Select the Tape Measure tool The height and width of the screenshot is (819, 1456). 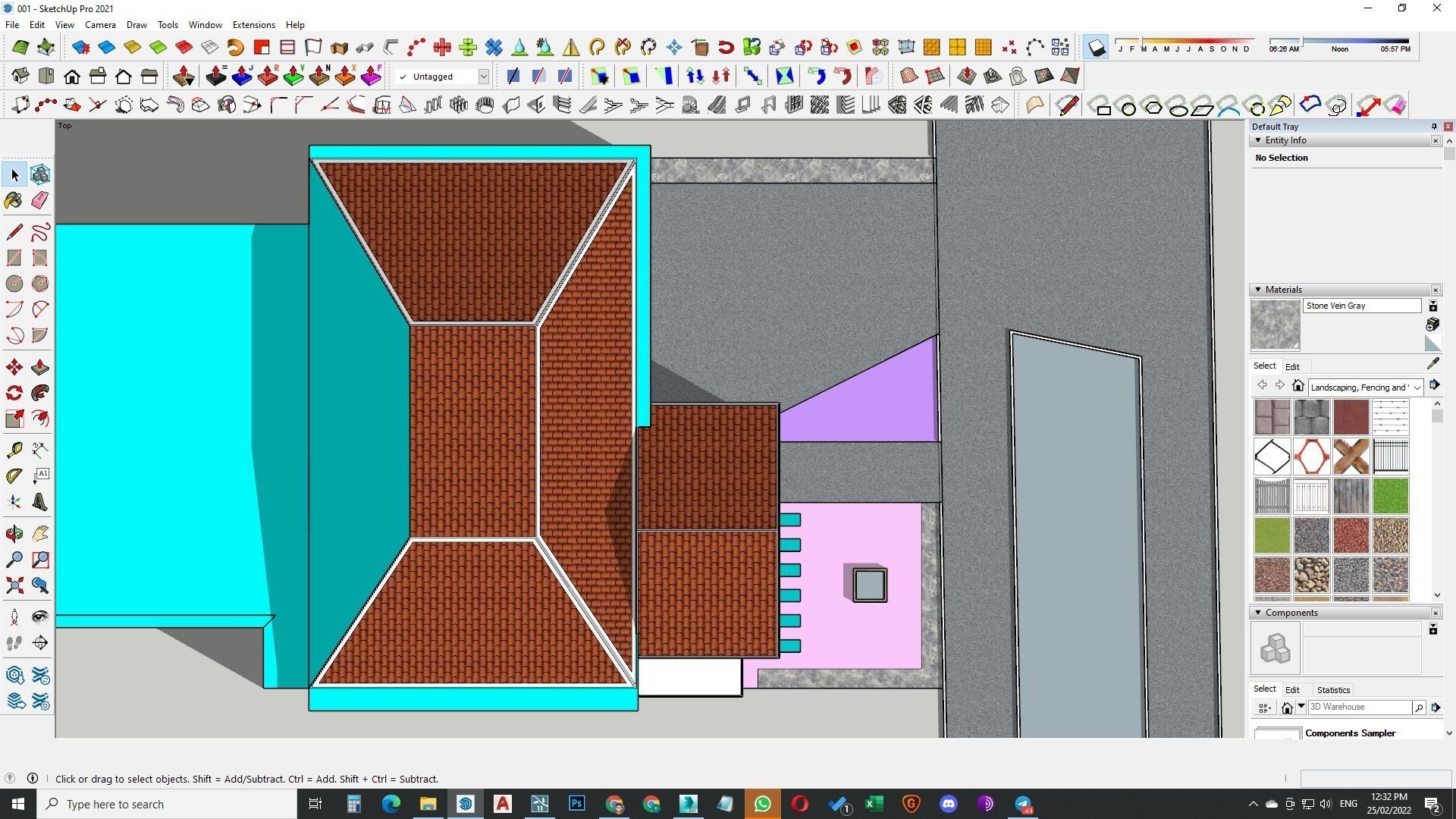(14, 450)
